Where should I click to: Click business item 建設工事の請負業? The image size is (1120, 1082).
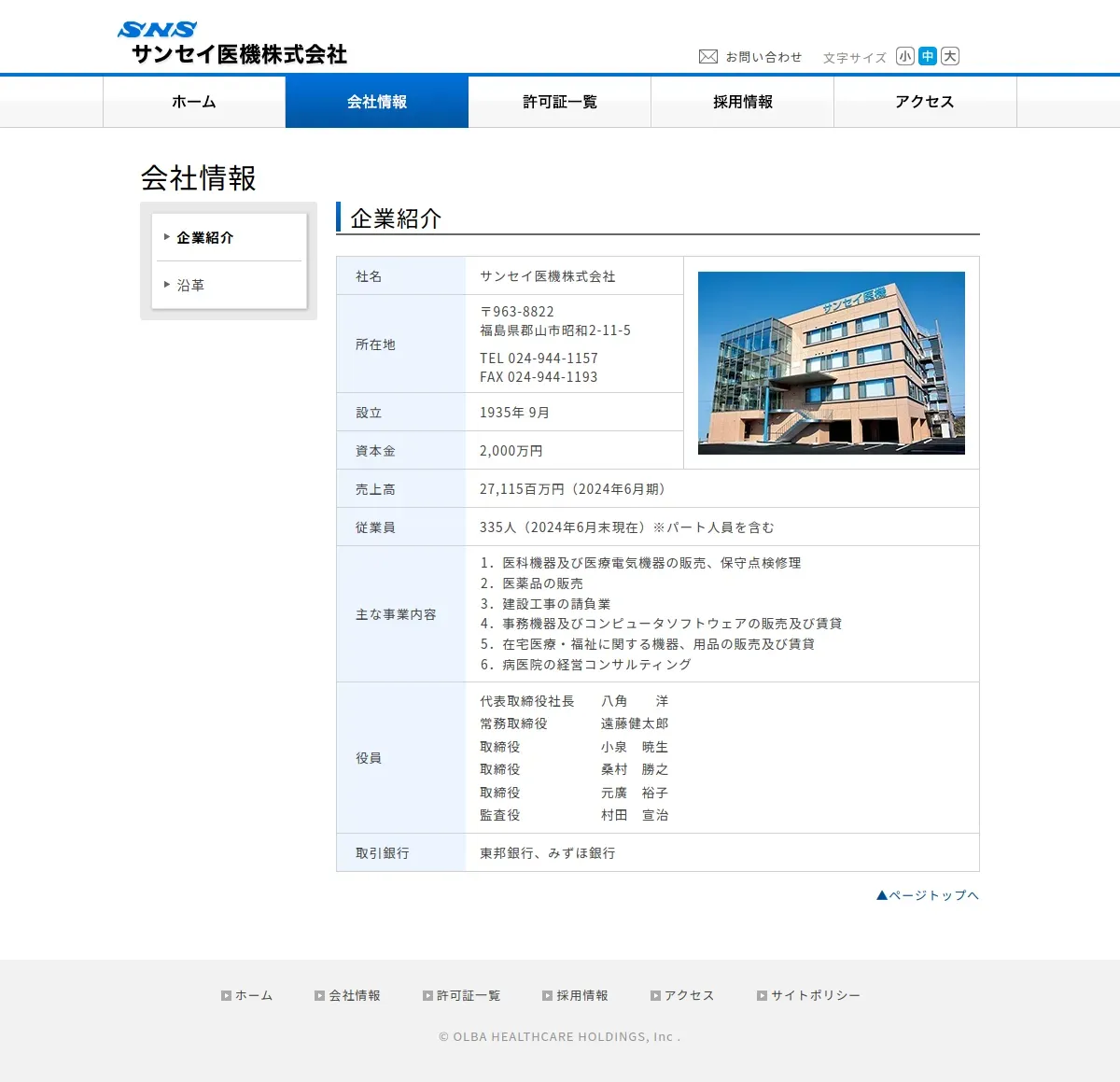[556, 604]
